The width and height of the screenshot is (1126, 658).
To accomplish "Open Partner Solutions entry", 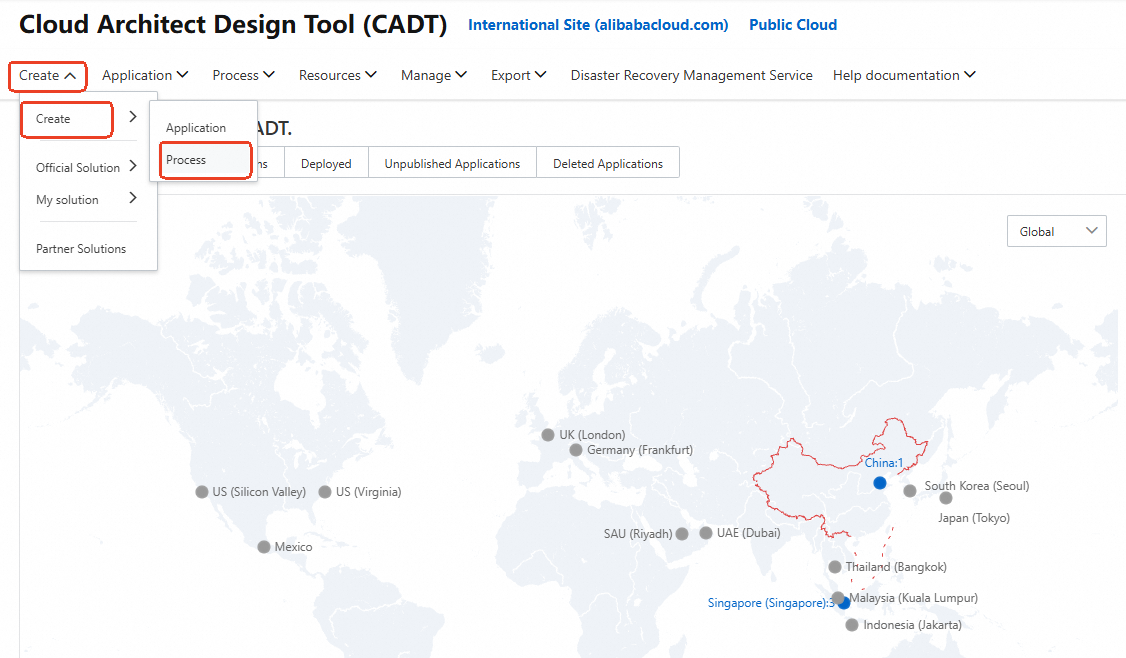I will 81,249.
